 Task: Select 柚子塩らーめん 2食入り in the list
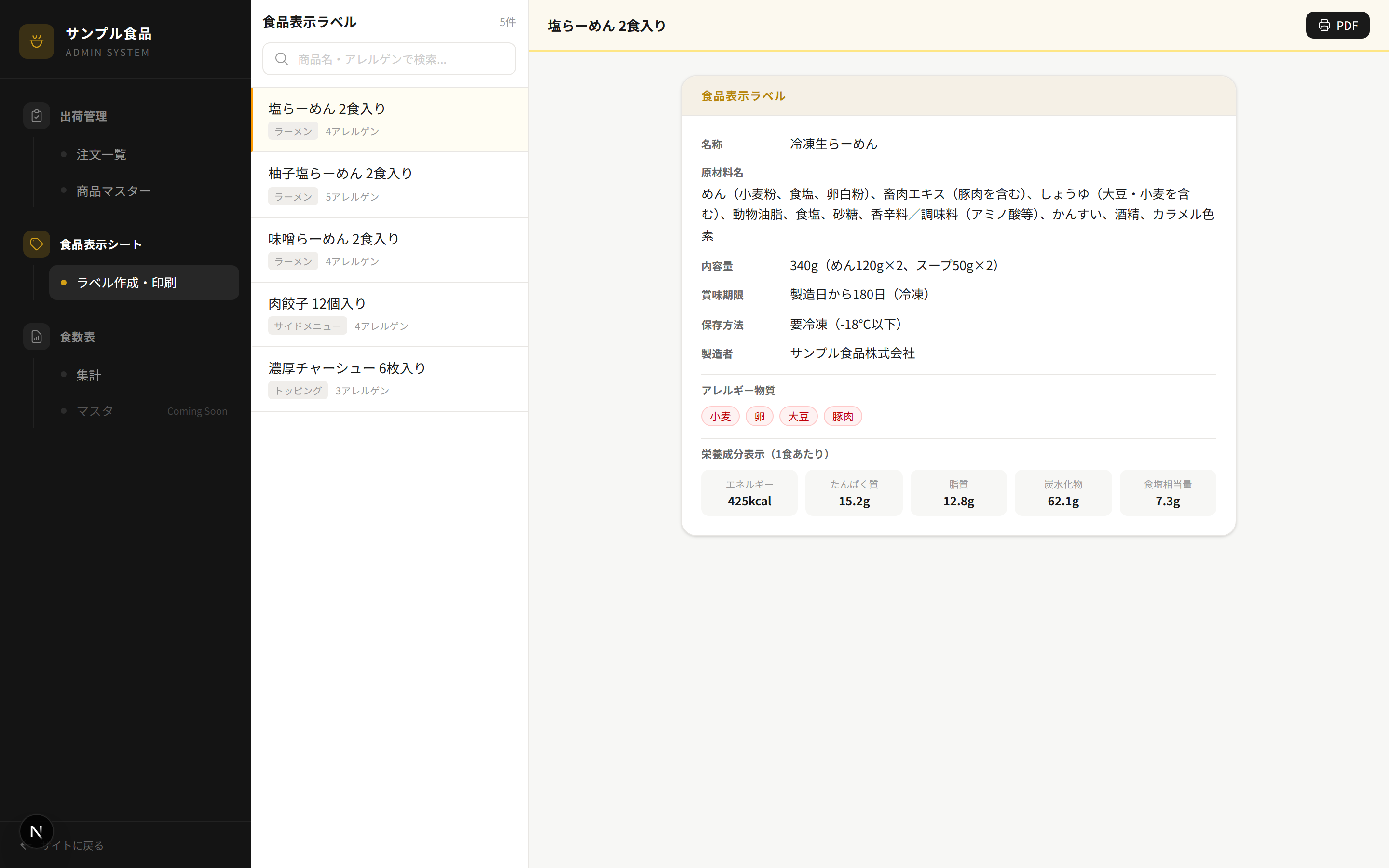point(390,185)
